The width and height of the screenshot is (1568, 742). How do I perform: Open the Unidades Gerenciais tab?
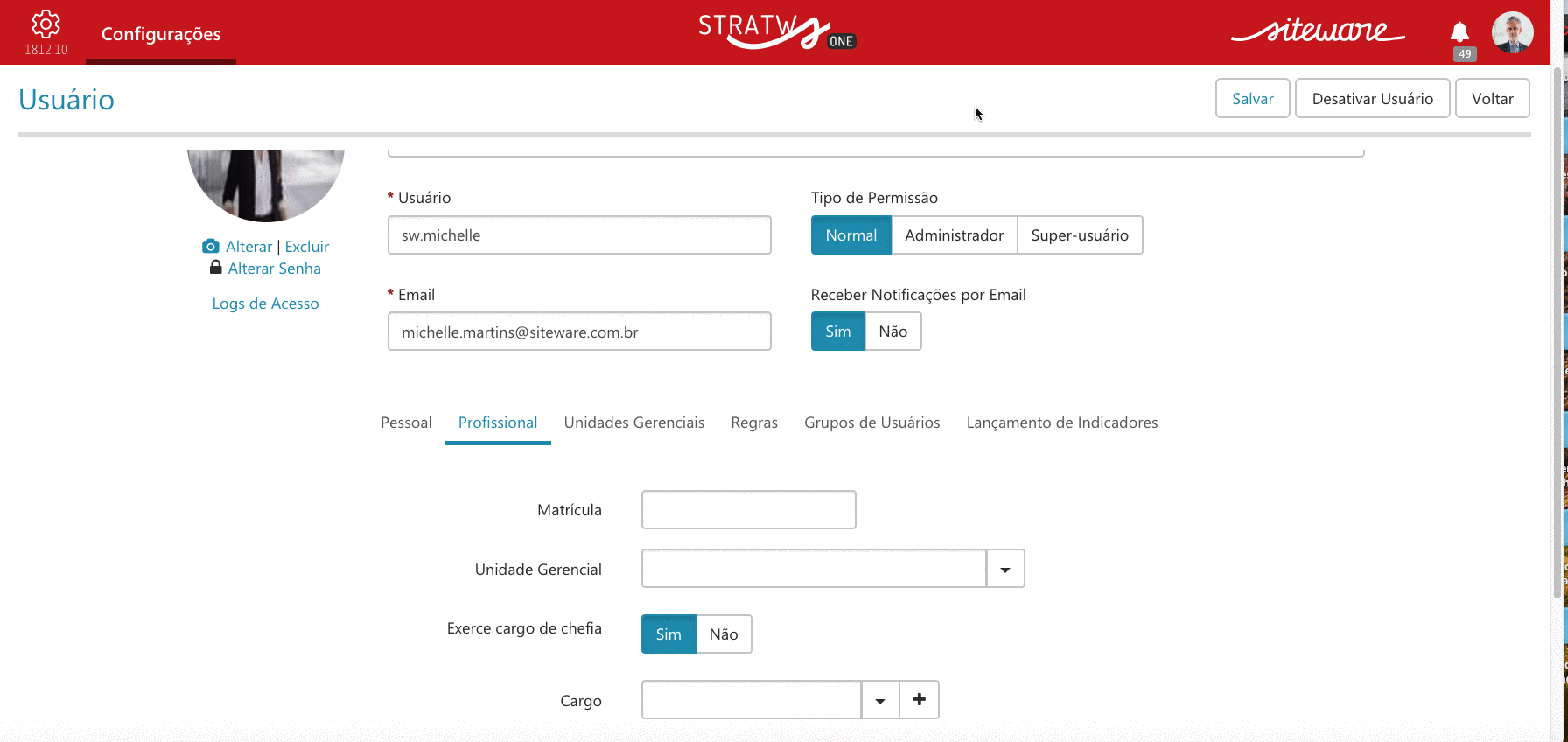pyautogui.click(x=634, y=423)
